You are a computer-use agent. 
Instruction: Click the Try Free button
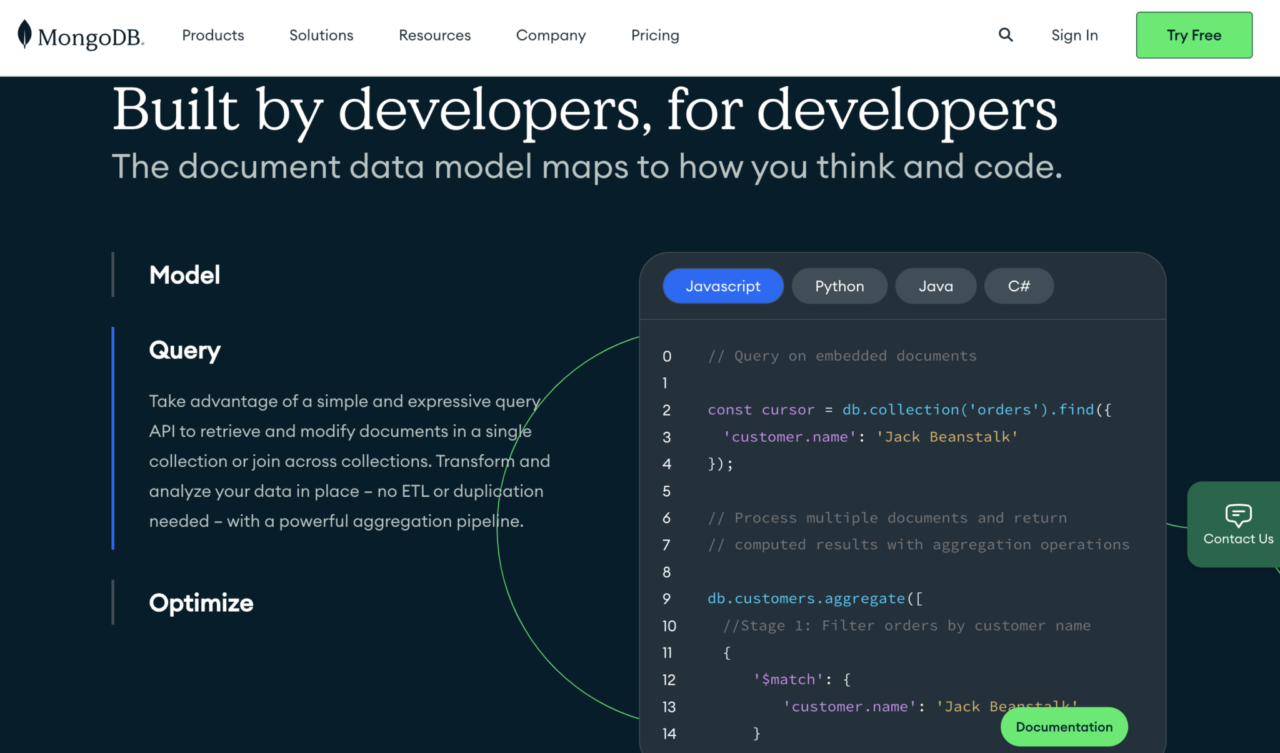click(1194, 35)
